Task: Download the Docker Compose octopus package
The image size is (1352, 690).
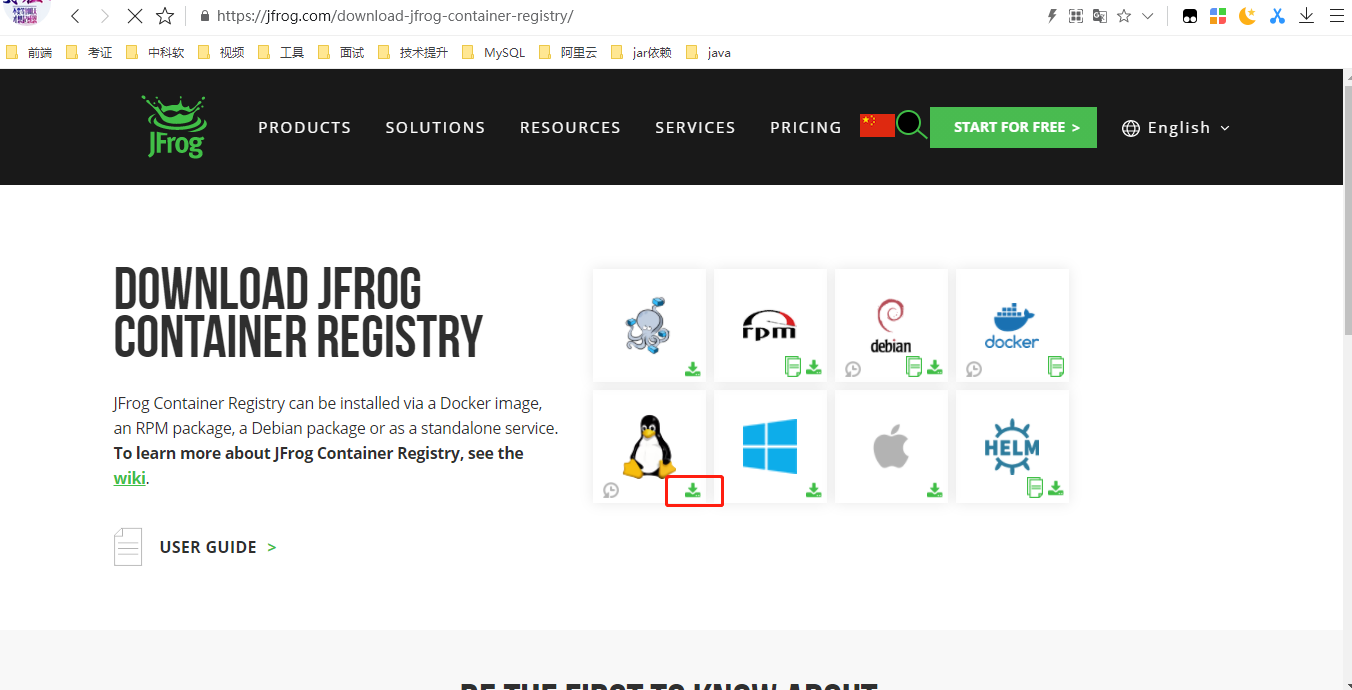Action: click(x=693, y=369)
